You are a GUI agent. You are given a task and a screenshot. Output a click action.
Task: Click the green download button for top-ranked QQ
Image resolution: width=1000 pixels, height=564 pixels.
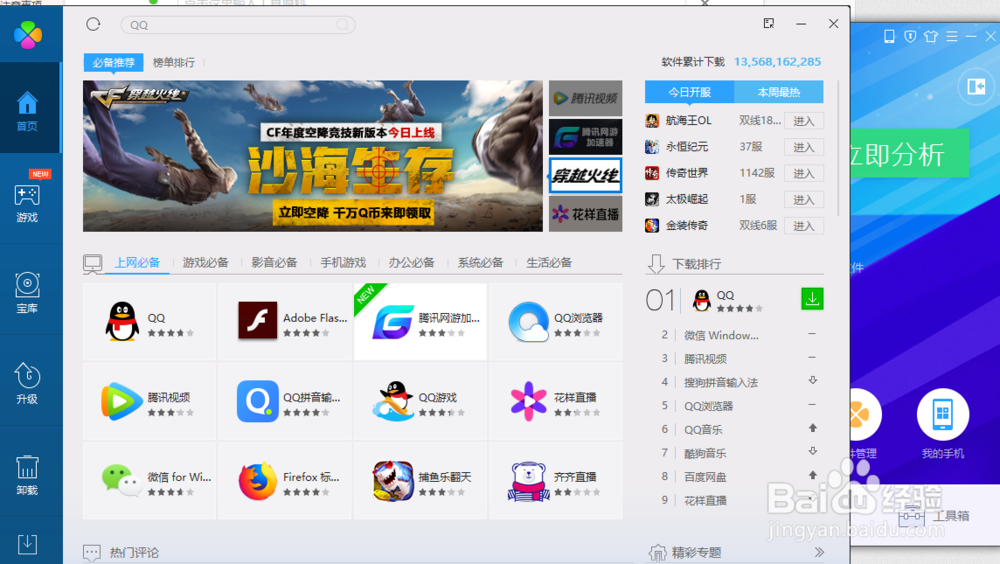[812, 299]
